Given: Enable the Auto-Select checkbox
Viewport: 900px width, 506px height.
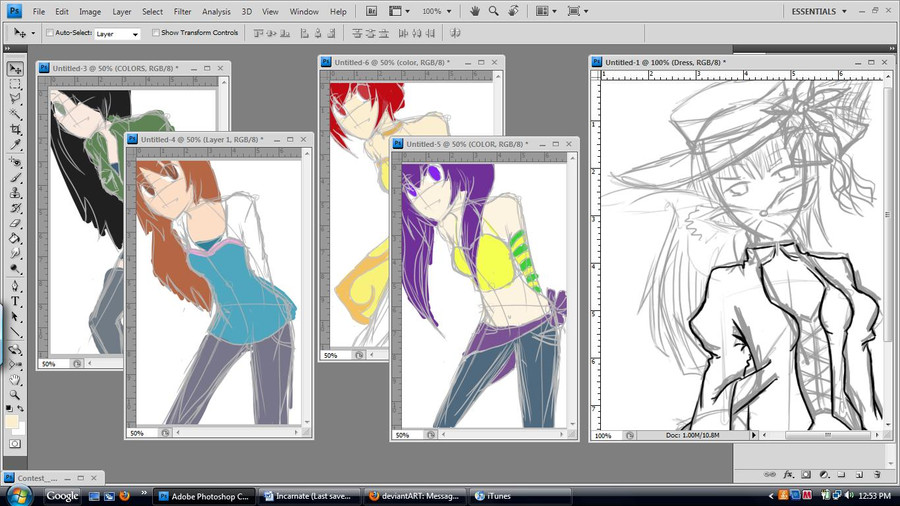Looking at the screenshot, I should pos(49,33).
